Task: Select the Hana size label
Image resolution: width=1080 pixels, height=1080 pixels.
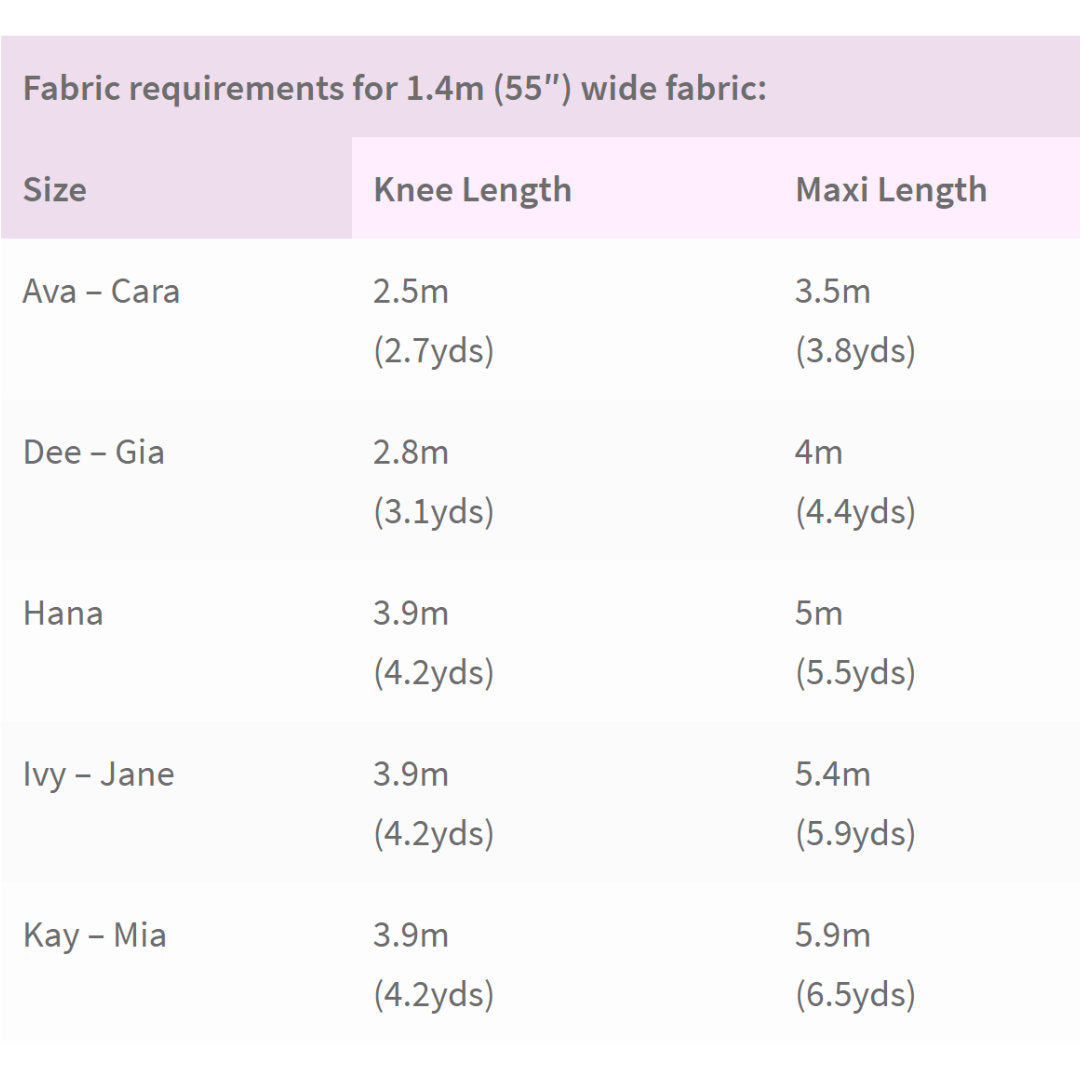Action: (63, 613)
